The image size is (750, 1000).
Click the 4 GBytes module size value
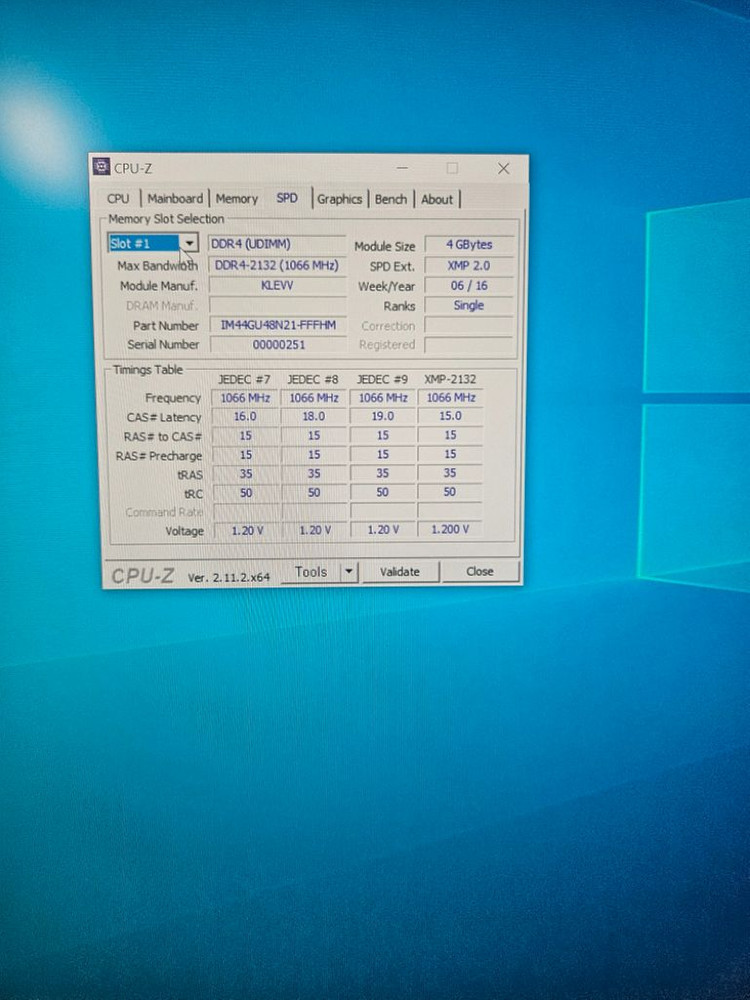click(x=469, y=245)
